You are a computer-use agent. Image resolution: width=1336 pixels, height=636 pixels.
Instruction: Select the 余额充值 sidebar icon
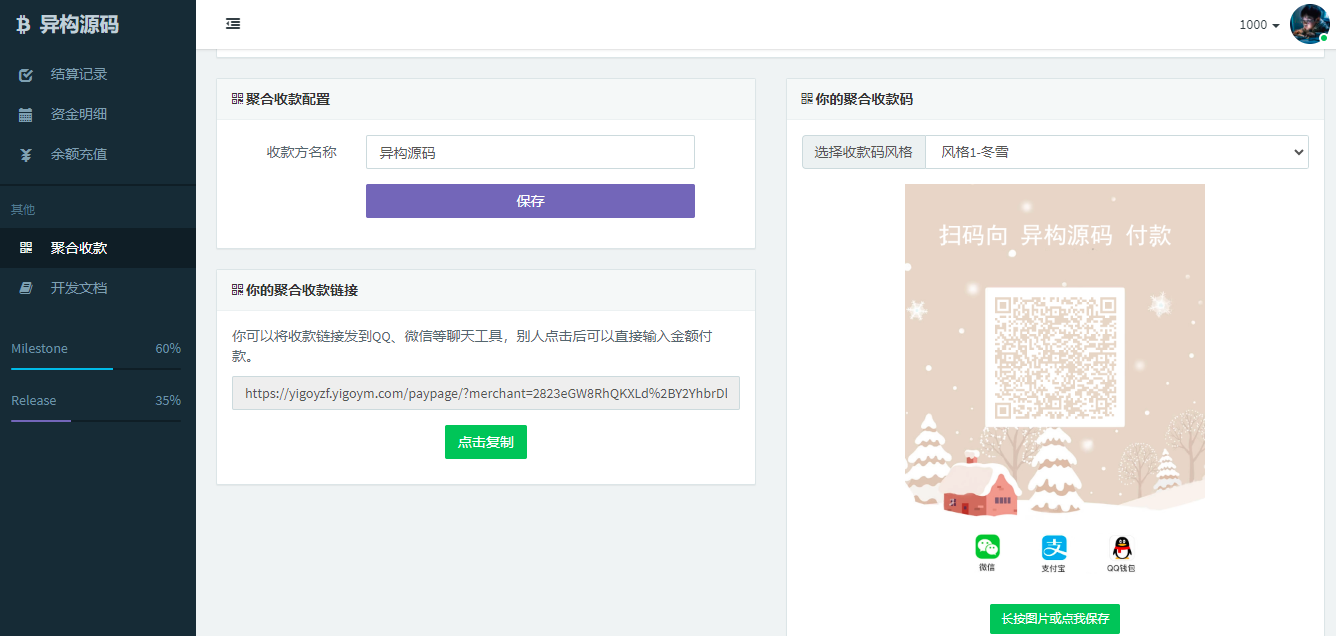[24, 155]
